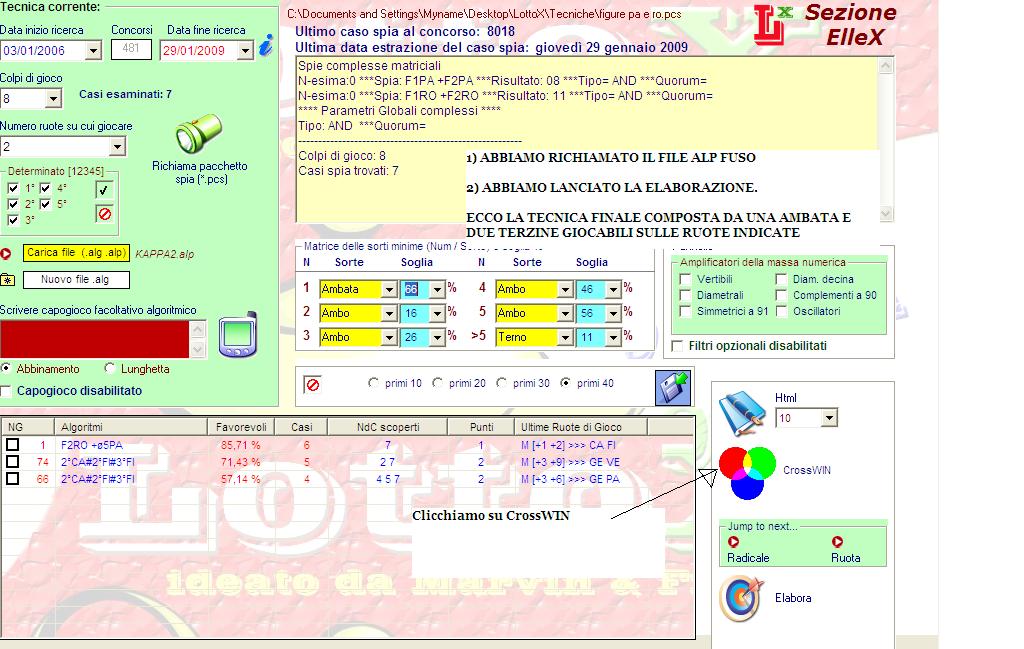The image size is (1024, 649).
Task: Open the handheld device icon next to capogioco
Action: [238, 335]
